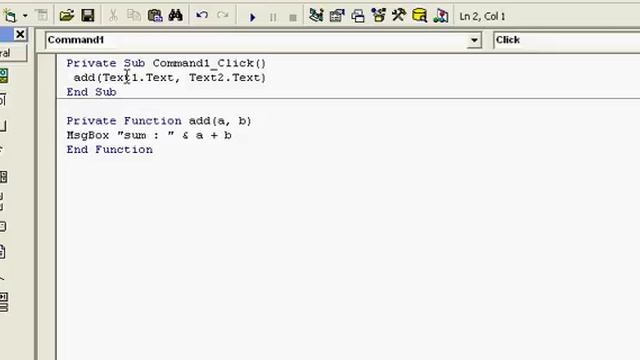Close the Toolbox panel with X
Screen dimensions: 640x360
(x=20, y=34)
